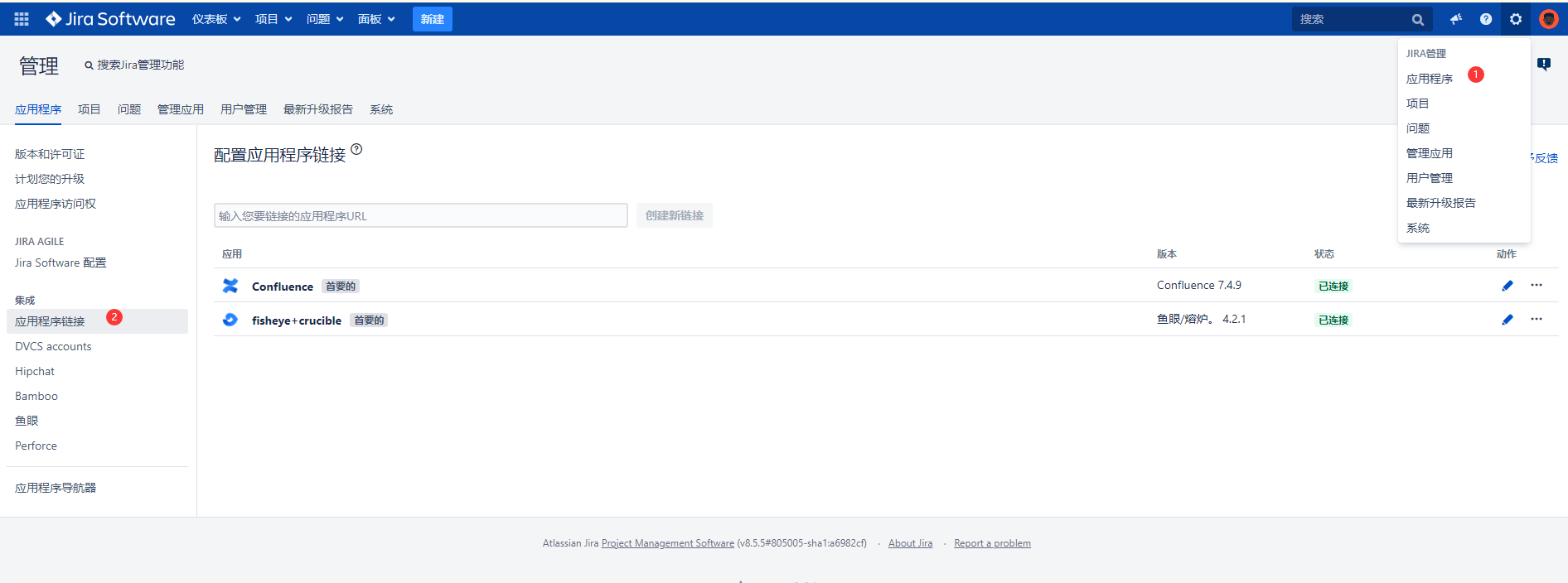Expand the 项目 dropdown in top navigation
The height and width of the screenshot is (583, 1568).
(x=273, y=19)
